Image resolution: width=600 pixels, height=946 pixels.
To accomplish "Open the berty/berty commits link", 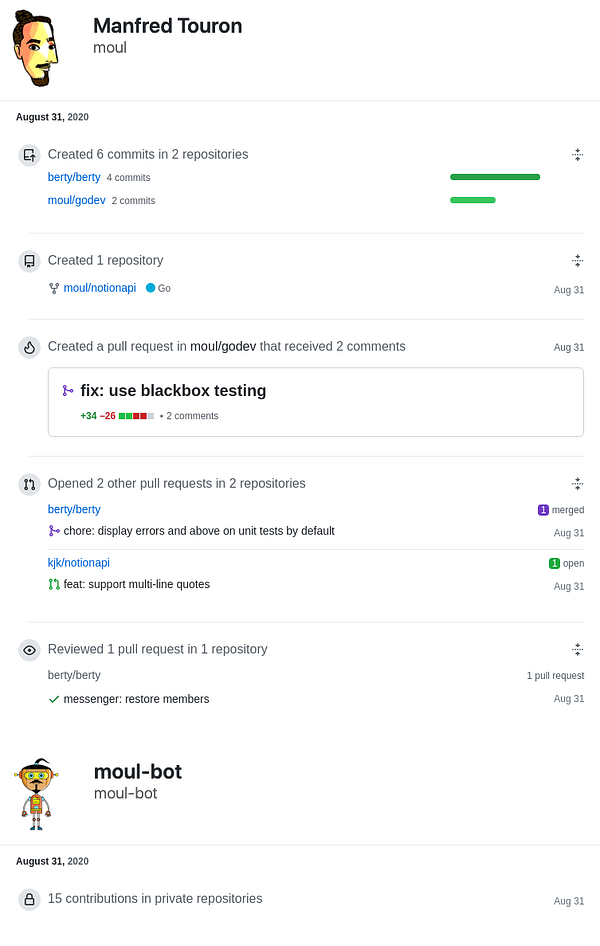I will [74, 177].
